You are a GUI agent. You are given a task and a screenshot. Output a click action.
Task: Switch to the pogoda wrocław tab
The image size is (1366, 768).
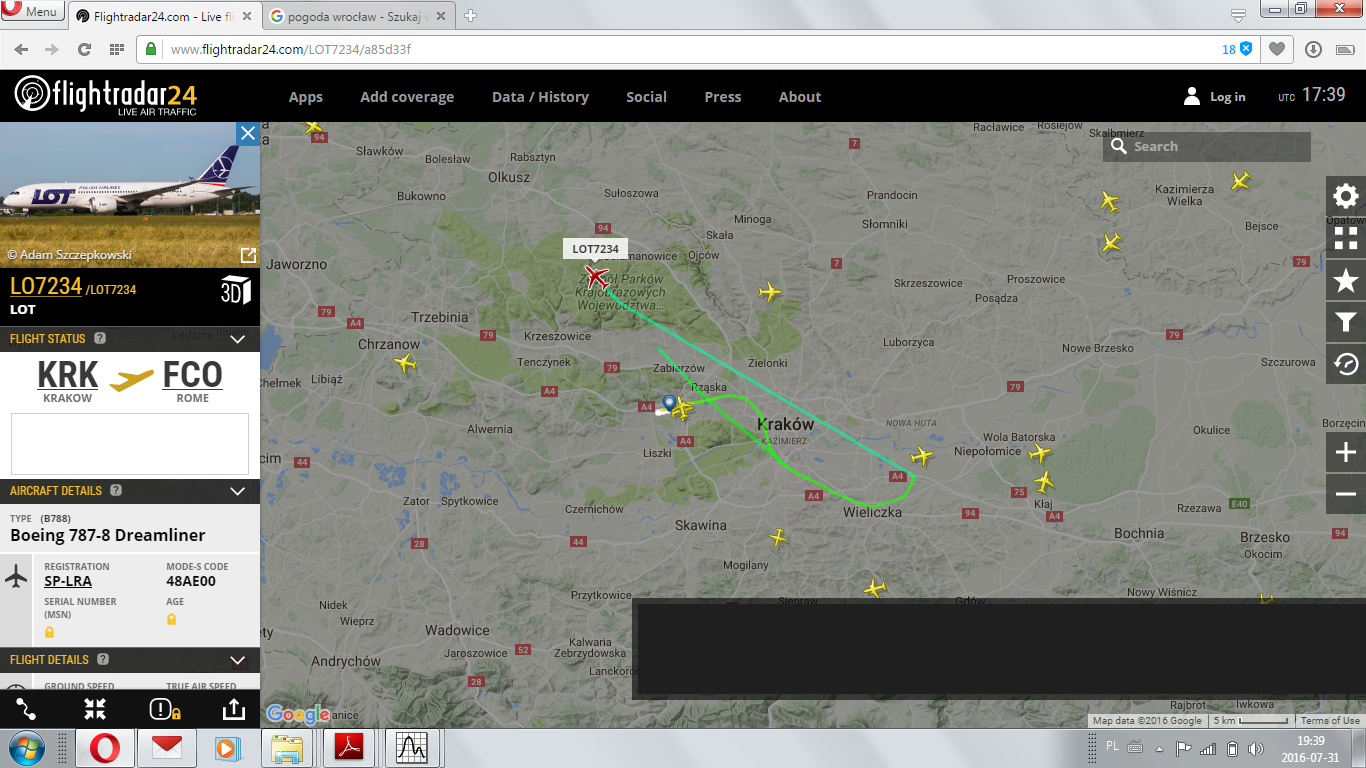tap(358, 16)
